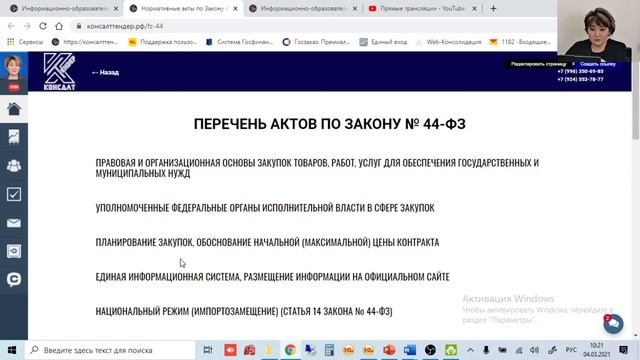Click the microphone icon in system tray
Screen dimensions: 640x360
[486, 350]
